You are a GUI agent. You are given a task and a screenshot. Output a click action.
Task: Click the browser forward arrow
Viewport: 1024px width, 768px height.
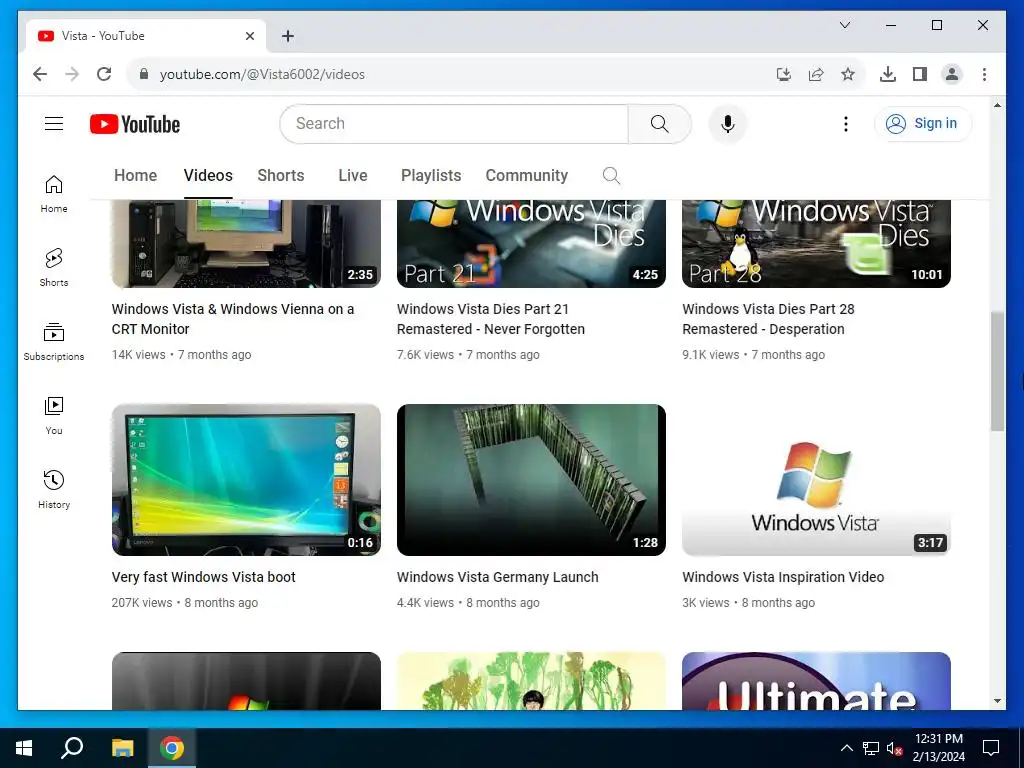coord(72,74)
